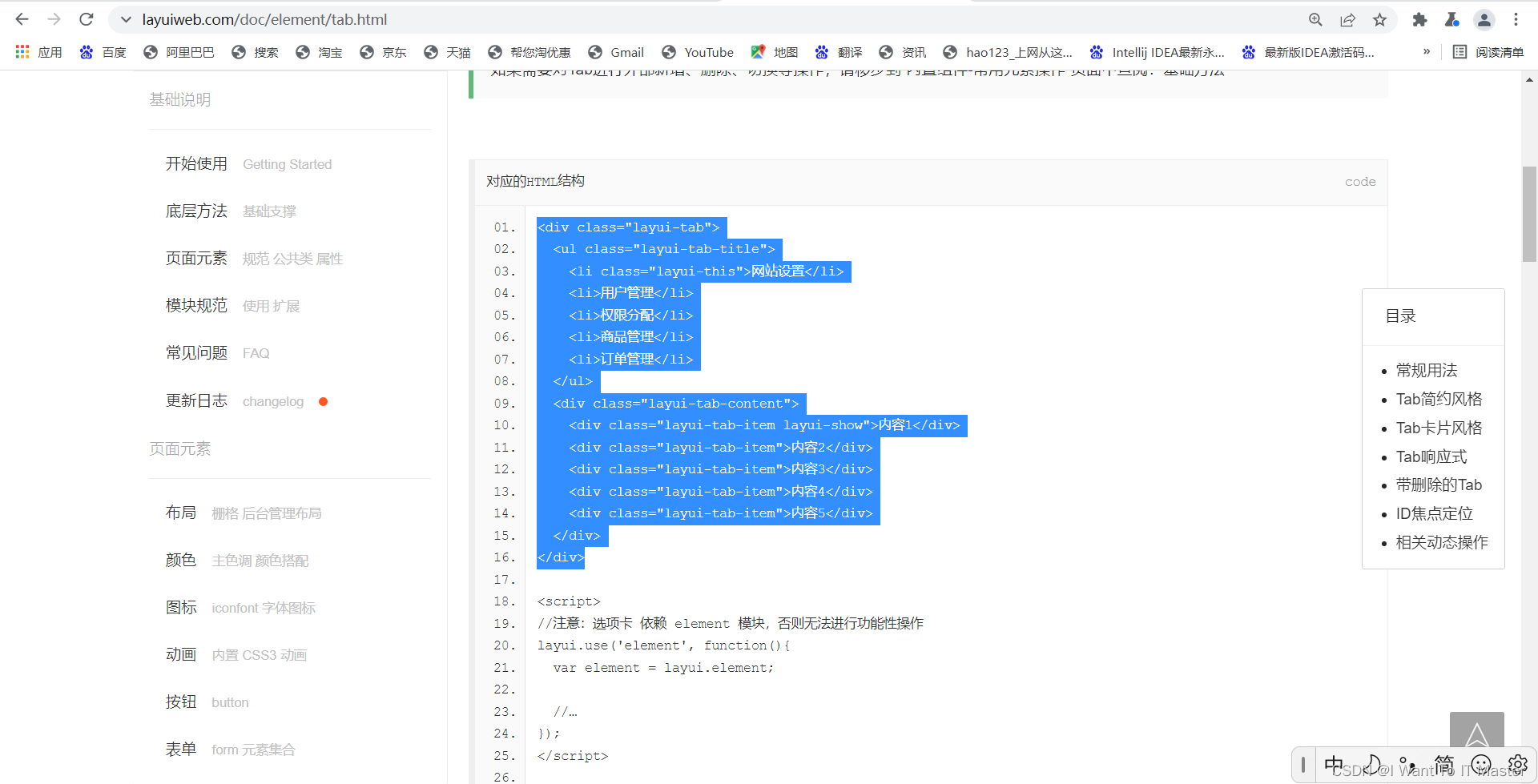Click the scrollbar up arrow
The image size is (1538, 784).
pyautogui.click(x=1529, y=79)
